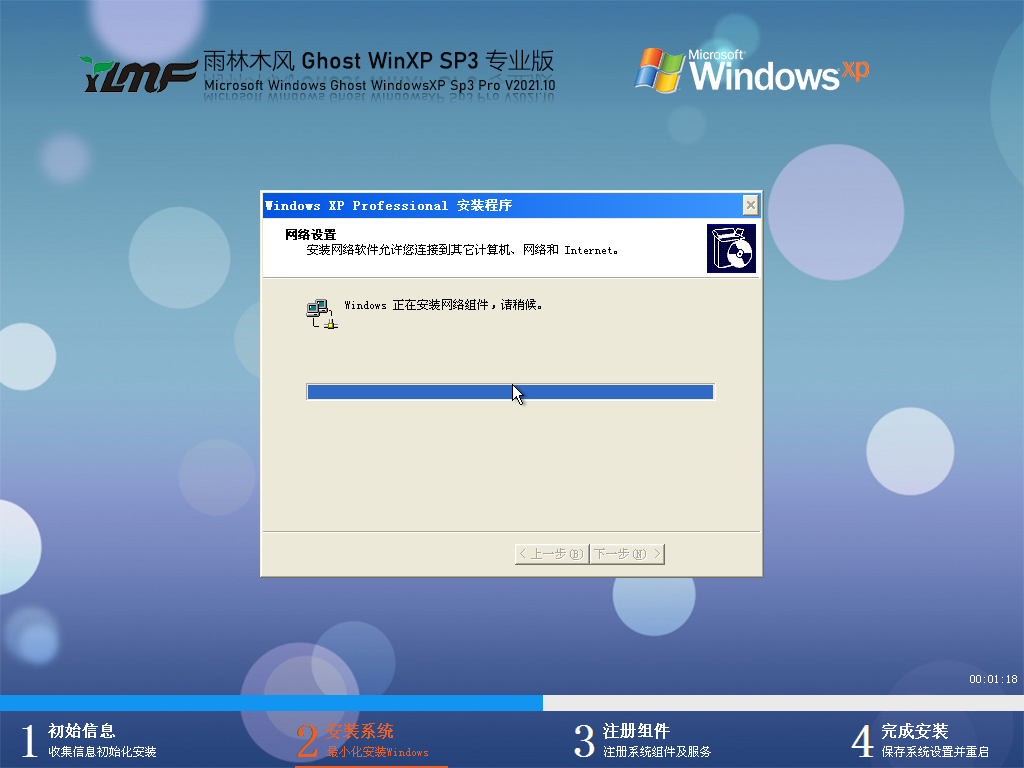This screenshot has width=1024, height=768.
Task: Click the Windows XP package icon in dialog header
Action: click(x=731, y=246)
